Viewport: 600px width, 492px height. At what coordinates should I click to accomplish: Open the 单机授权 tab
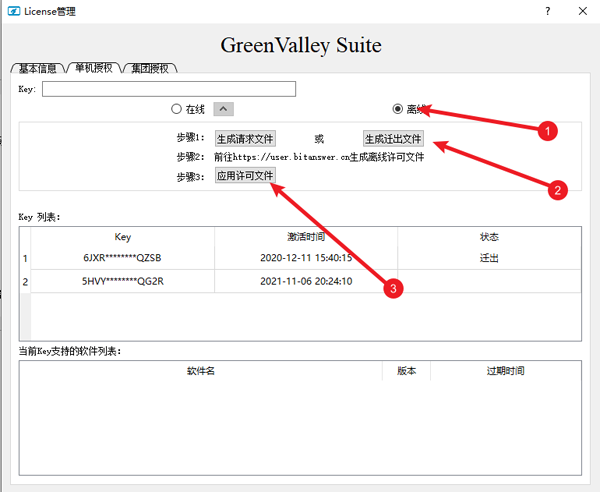point(94,69)
